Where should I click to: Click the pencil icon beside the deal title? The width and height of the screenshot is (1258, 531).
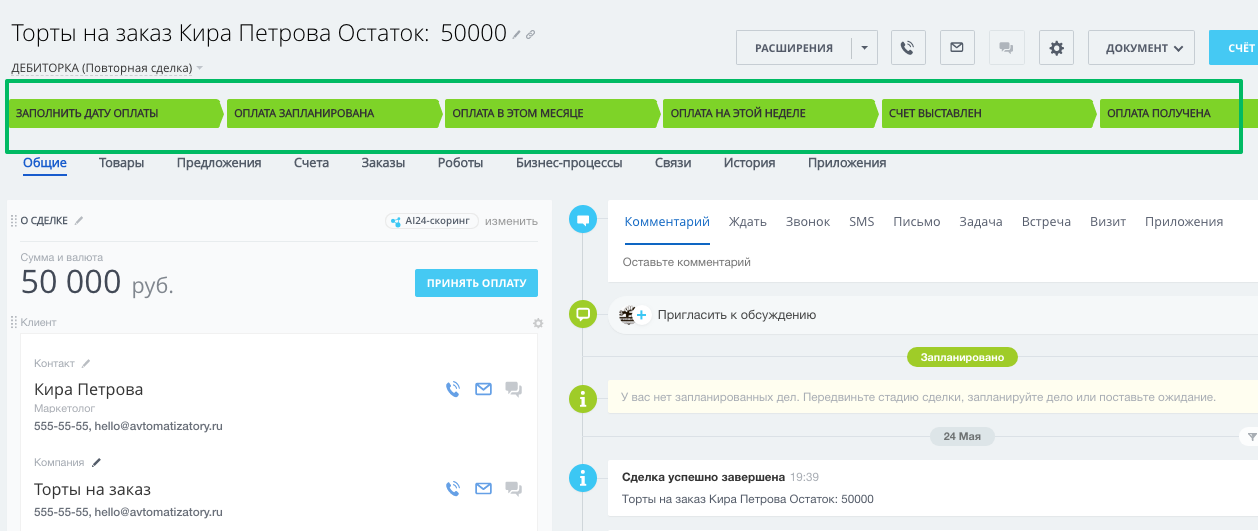pyautogui.click(x=517, y=35)
